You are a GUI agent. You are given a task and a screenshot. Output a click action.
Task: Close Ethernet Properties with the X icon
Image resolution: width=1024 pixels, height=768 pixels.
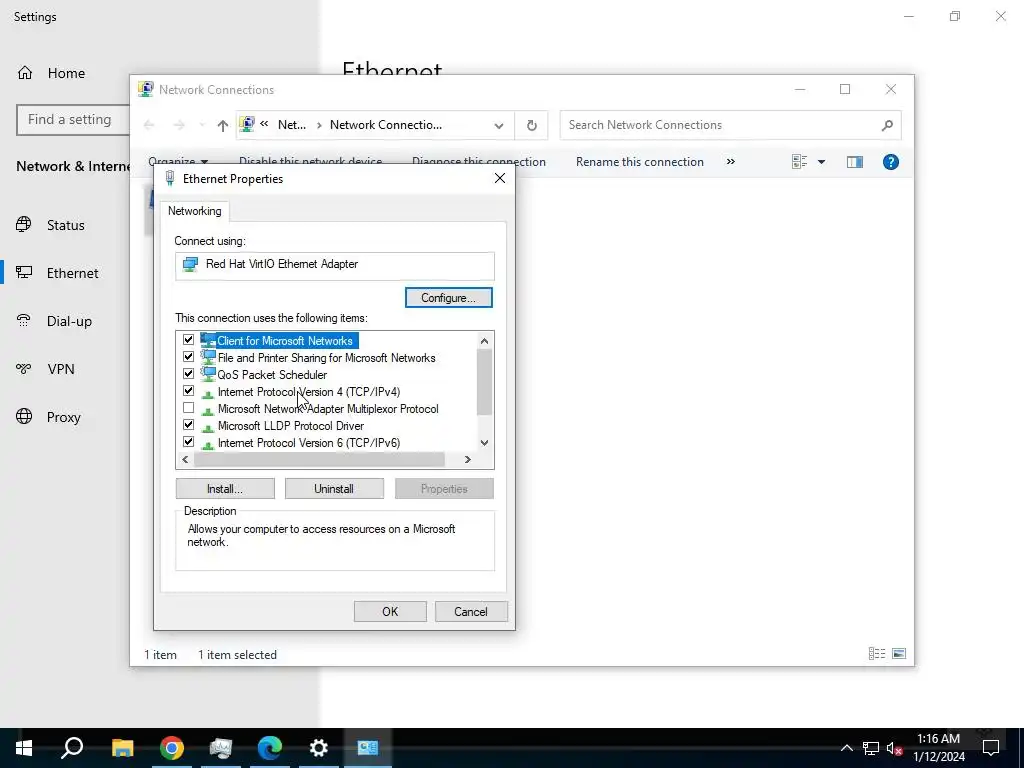(500, 178)
